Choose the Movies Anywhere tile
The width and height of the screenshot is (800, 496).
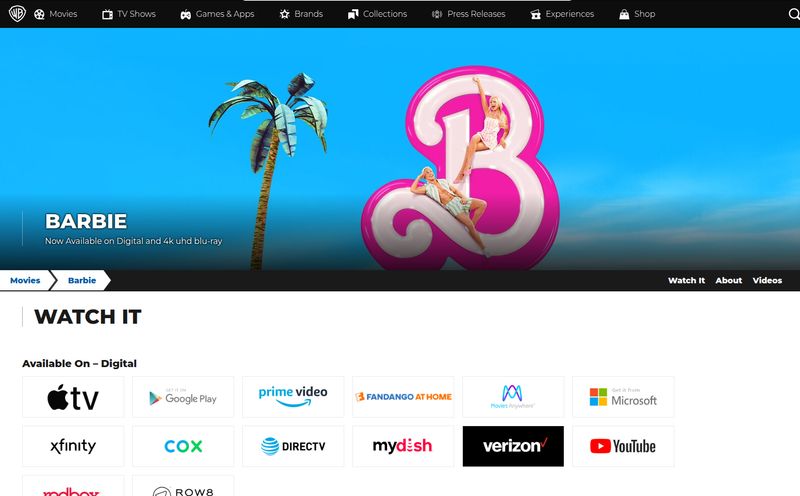click(x=513, y=397)
